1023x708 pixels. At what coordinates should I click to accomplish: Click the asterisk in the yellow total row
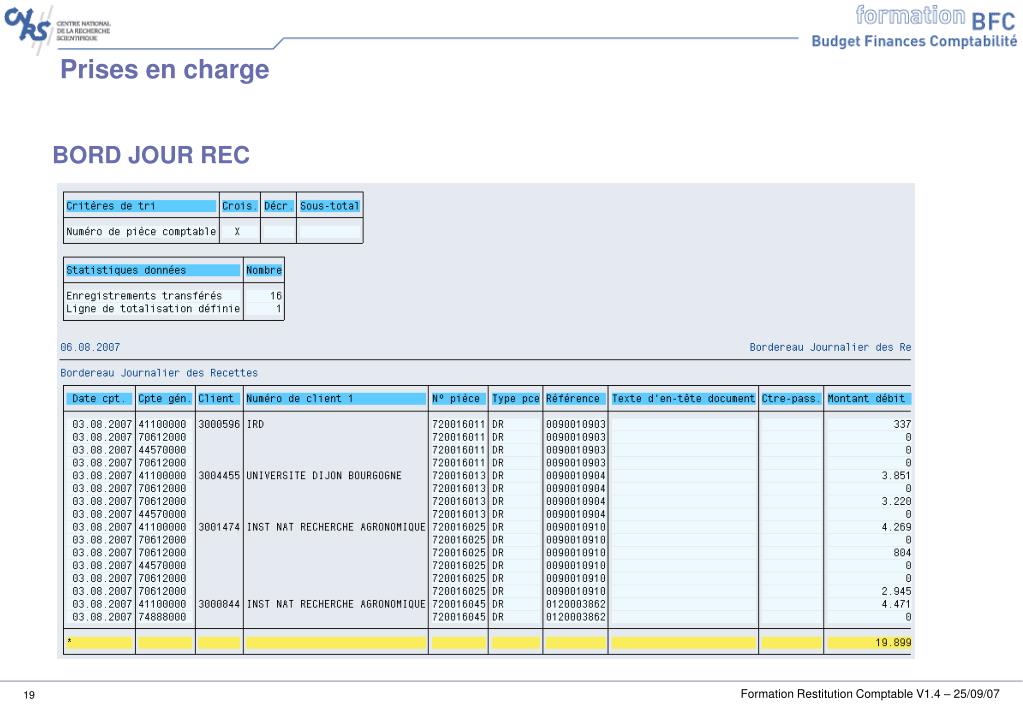[69, 643]
